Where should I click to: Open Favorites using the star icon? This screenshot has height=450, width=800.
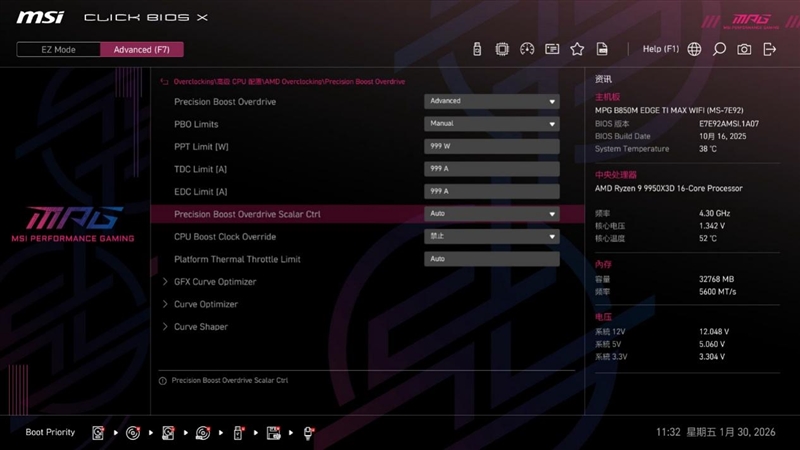point(577,49)
